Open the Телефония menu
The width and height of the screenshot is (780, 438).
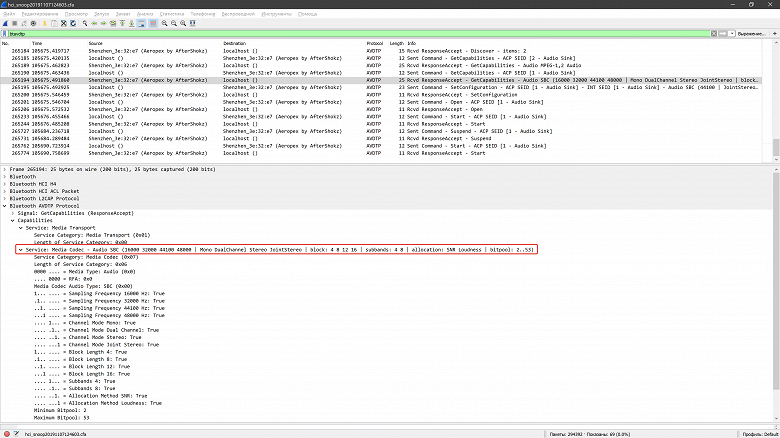coord(203,14)
